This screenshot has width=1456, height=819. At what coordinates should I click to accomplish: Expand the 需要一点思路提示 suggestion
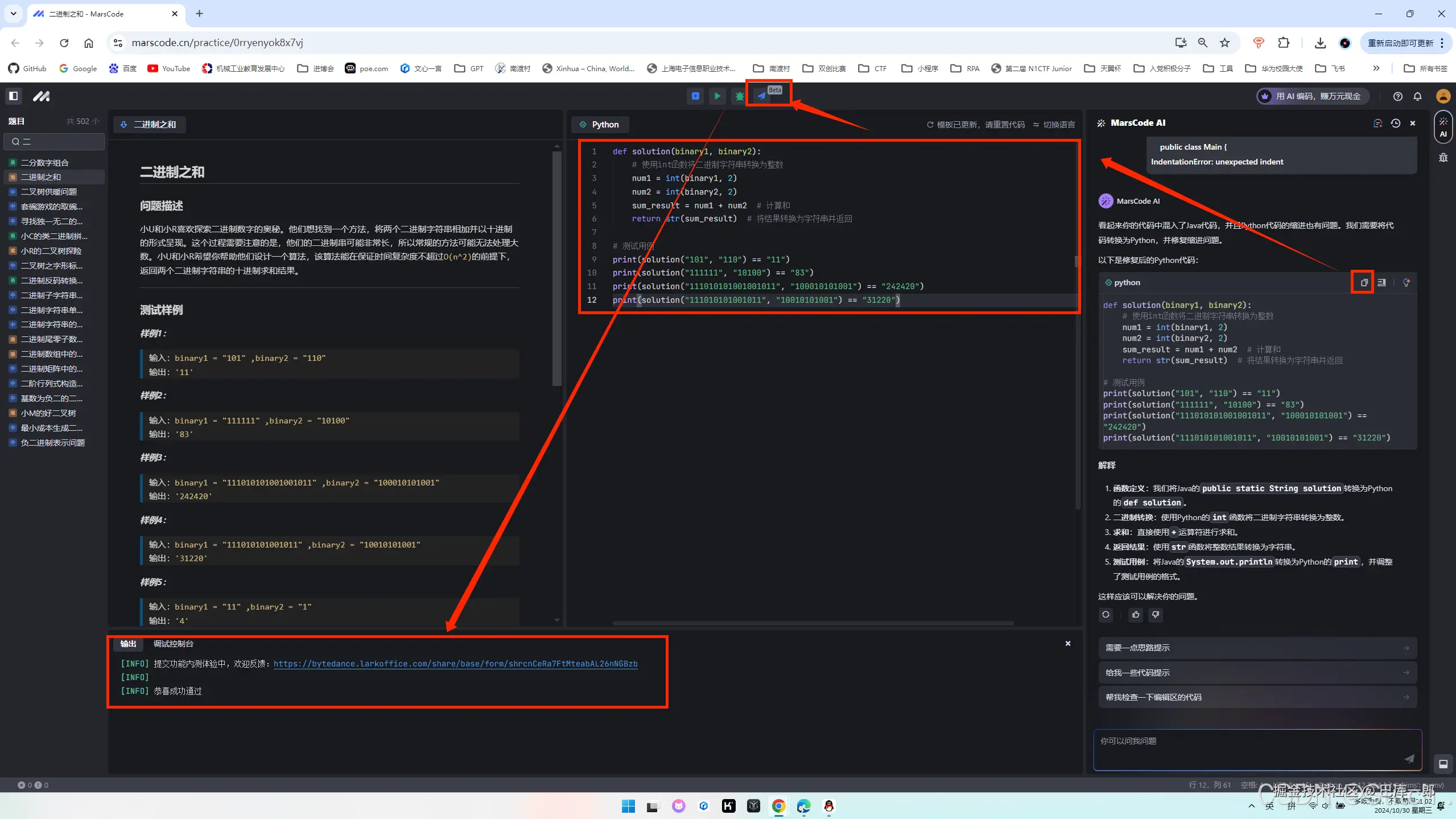click(x=1257, y=648)
